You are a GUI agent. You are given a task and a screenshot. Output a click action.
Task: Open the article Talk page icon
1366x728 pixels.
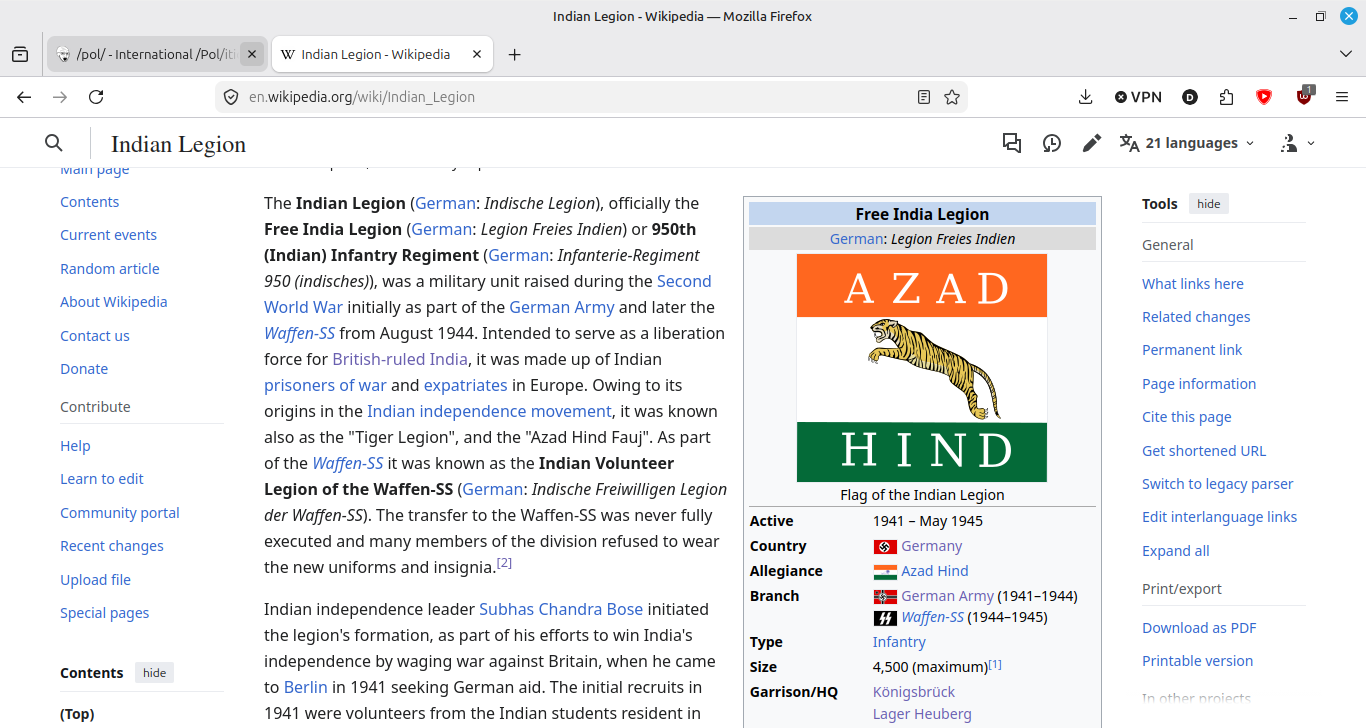pos(1012,143)
